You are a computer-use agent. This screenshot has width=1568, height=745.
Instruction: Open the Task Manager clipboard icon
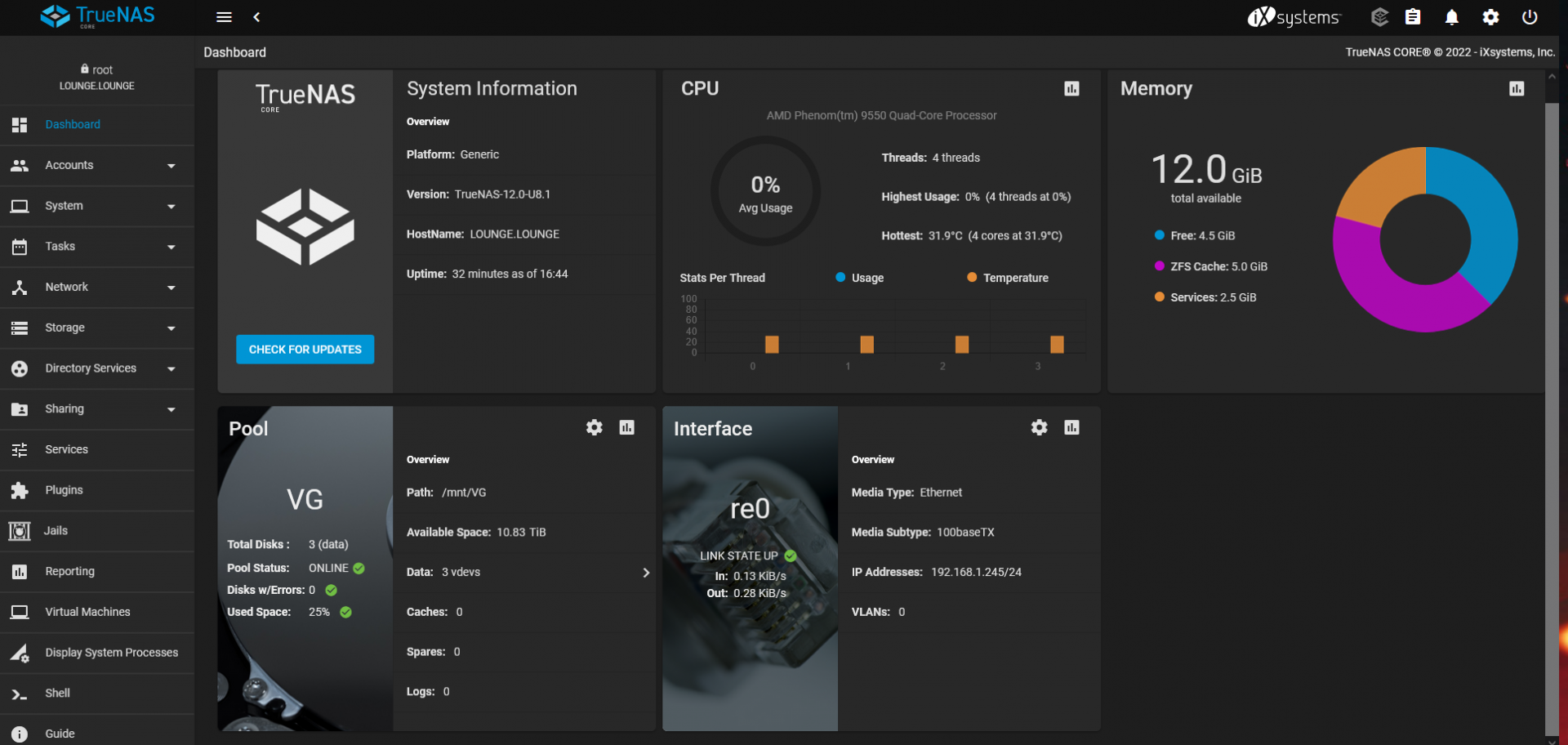1413,17
